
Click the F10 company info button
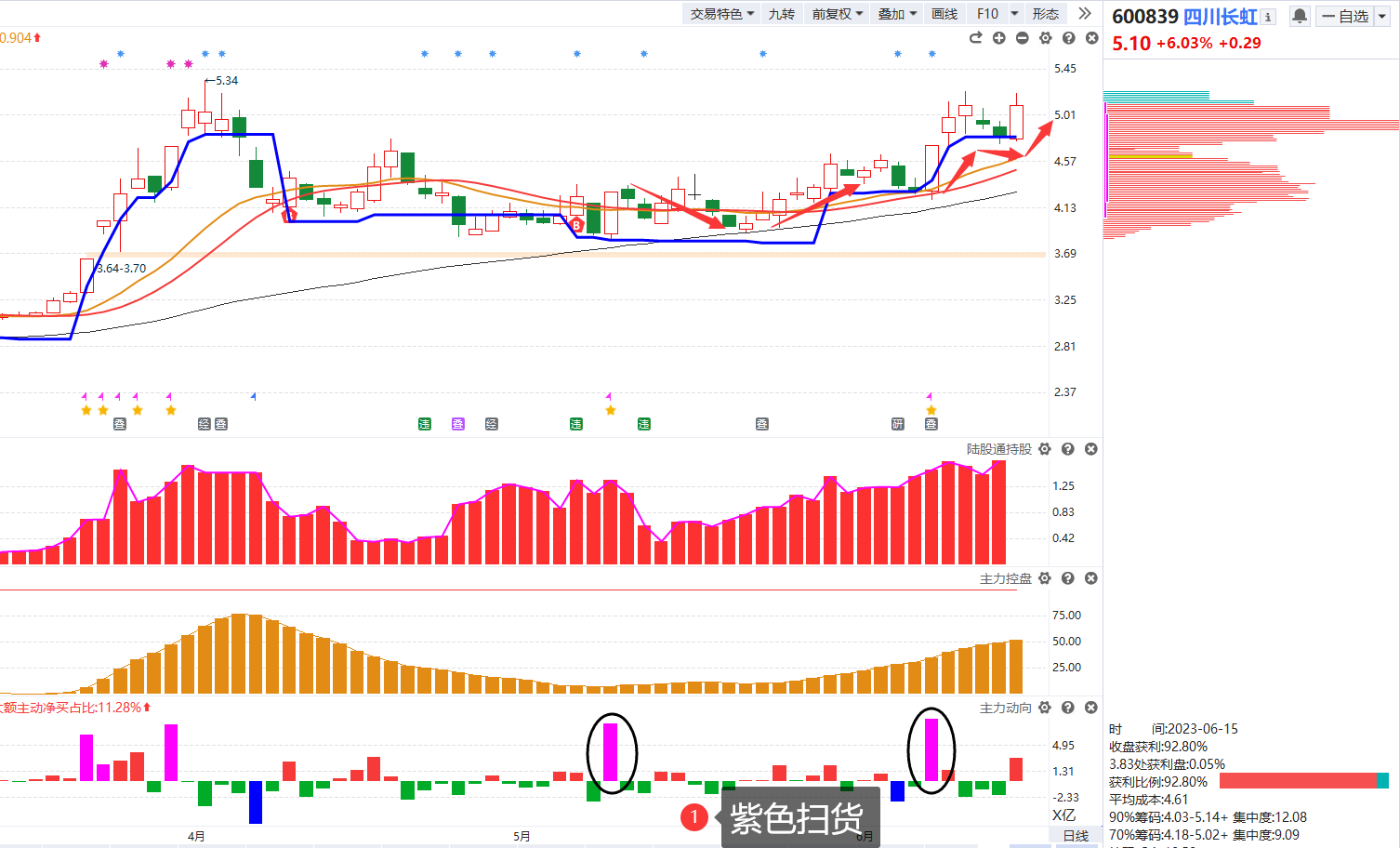[987, 14]
